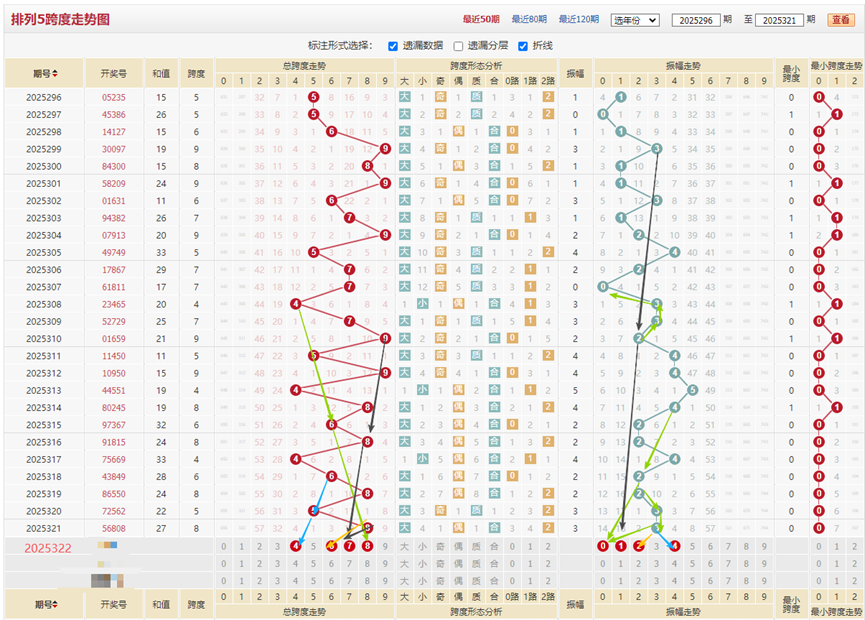Show the 最近80期 results
The width and height of the screenshot is (865, 620).
click(529, 19)
